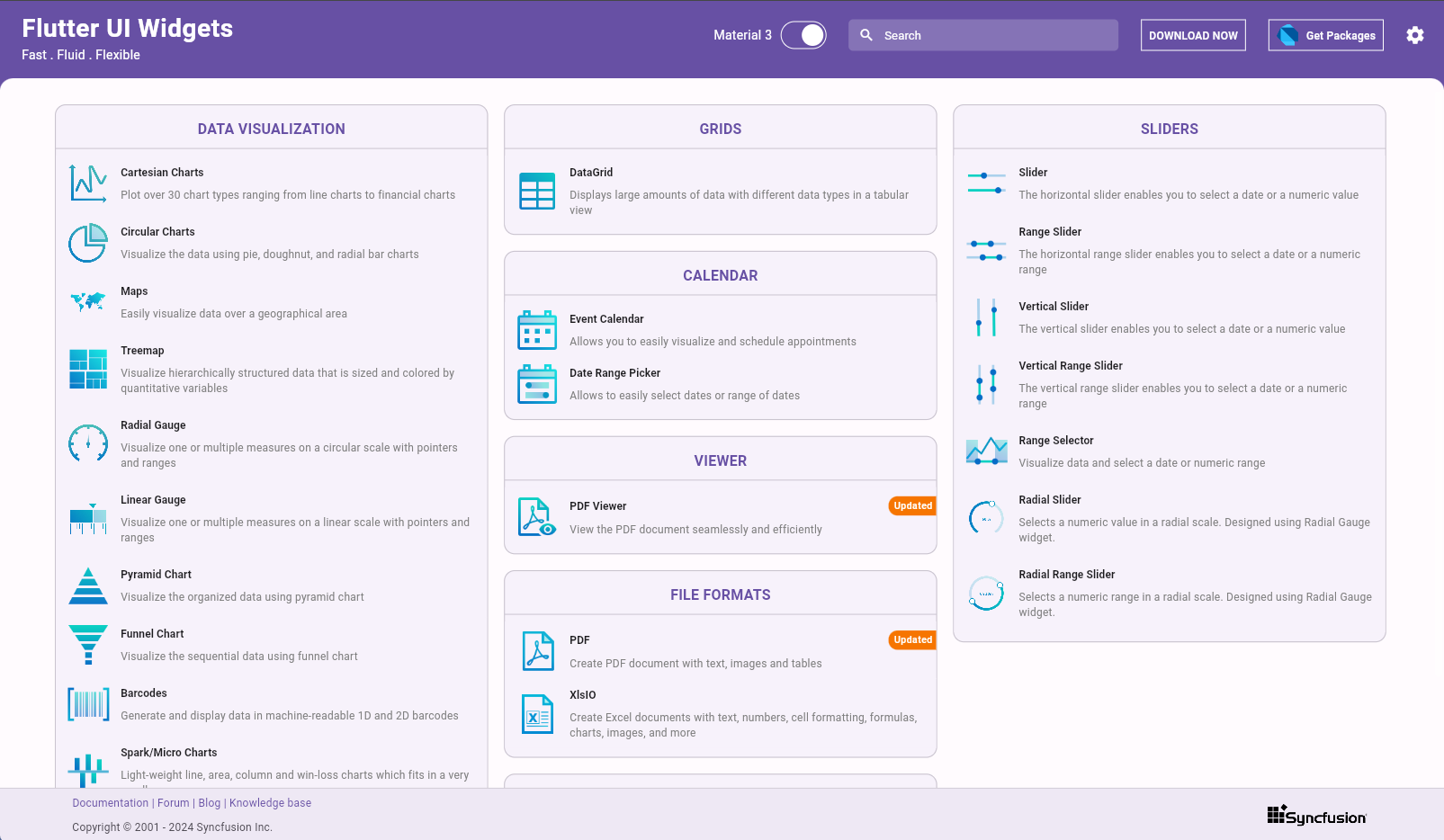Screen dimensions: 1444x840
Task: Click the Radial Gauge icon
Action: tap(88, 443)
